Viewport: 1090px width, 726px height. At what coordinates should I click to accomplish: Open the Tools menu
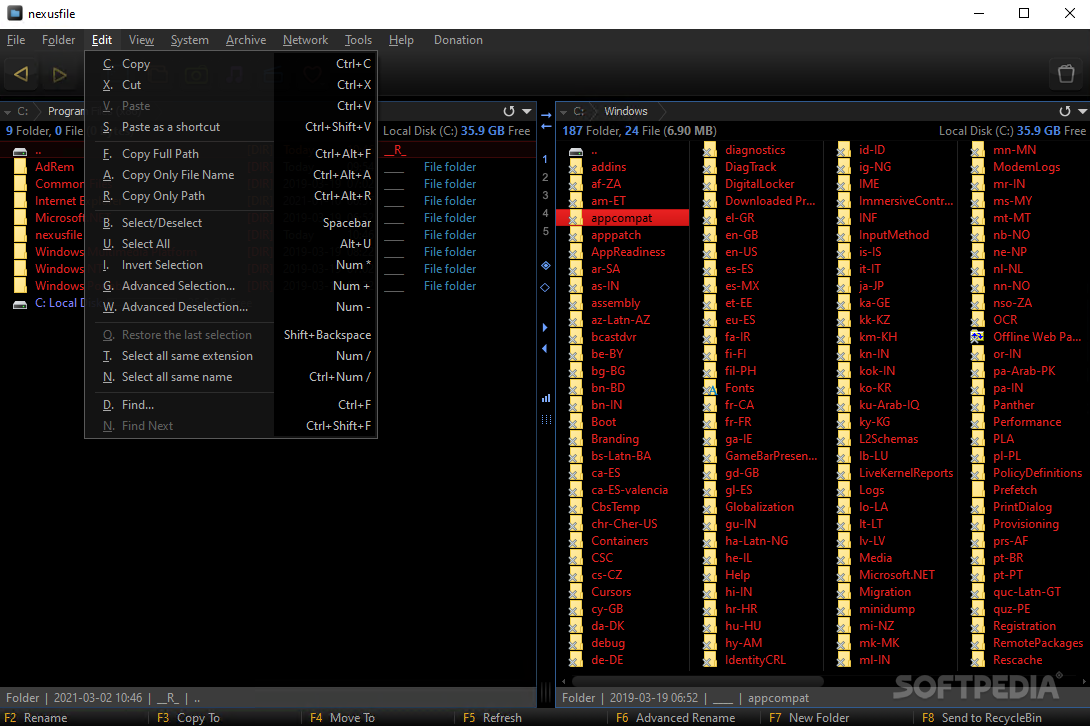pyautogui.click(x=358, y=40)
